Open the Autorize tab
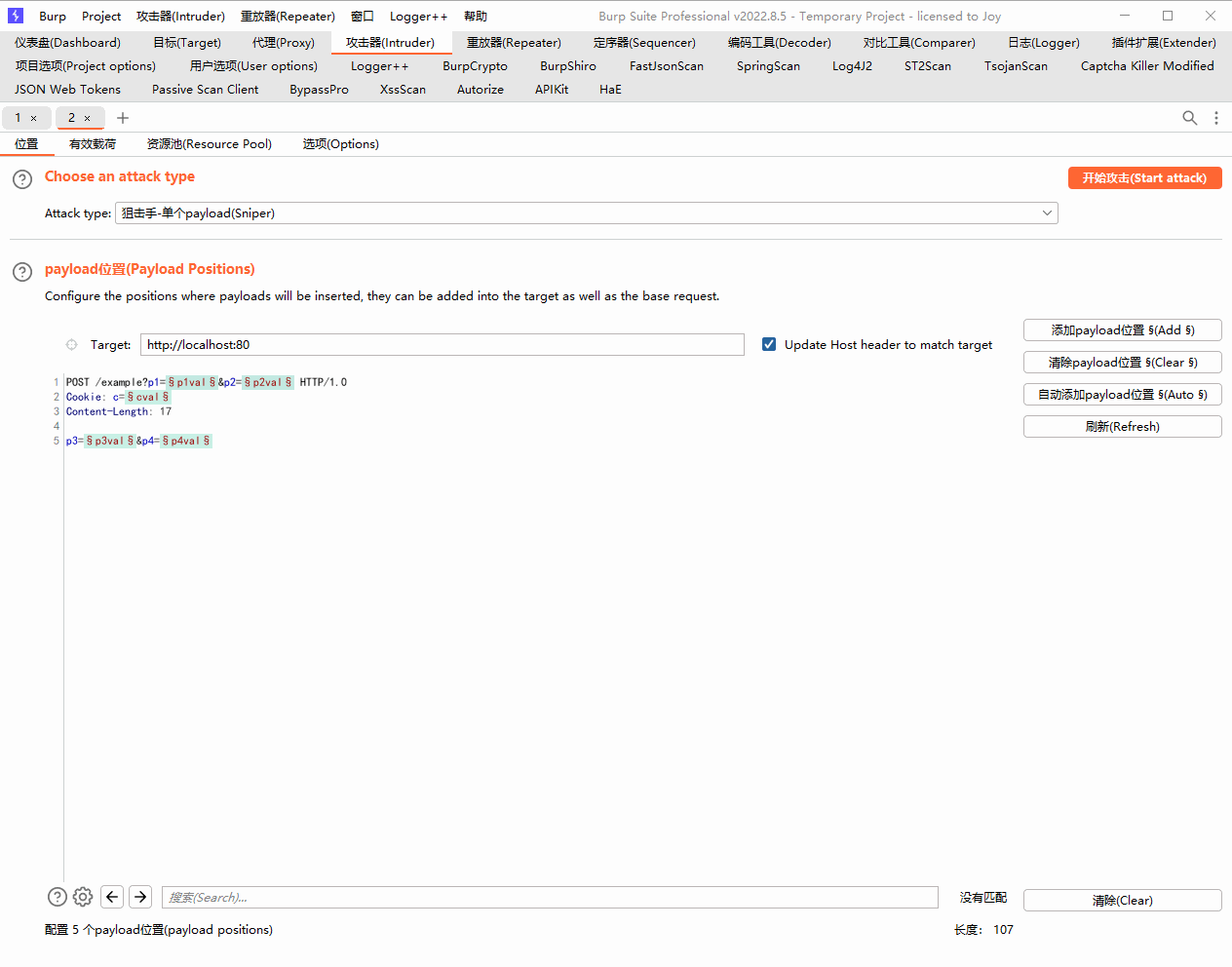This screenshot has height=967, width=1232. coord(481,90)
